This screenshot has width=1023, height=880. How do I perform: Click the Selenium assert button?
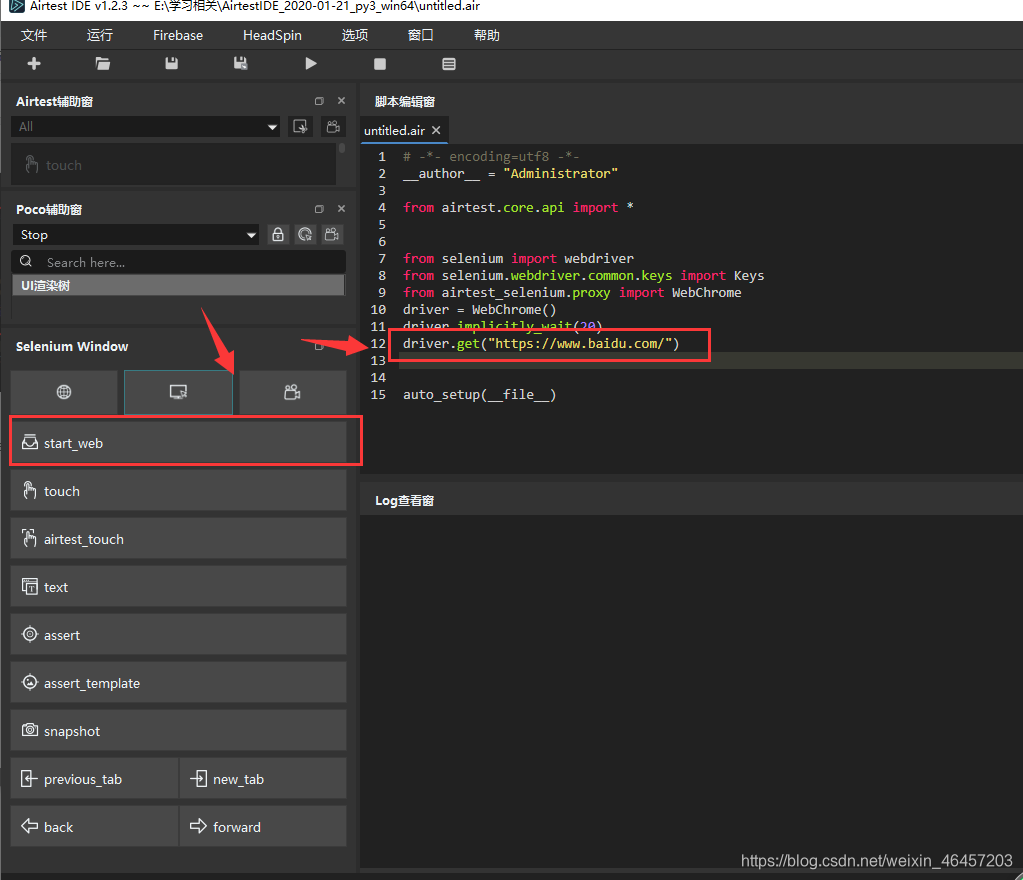pos(179,635)
